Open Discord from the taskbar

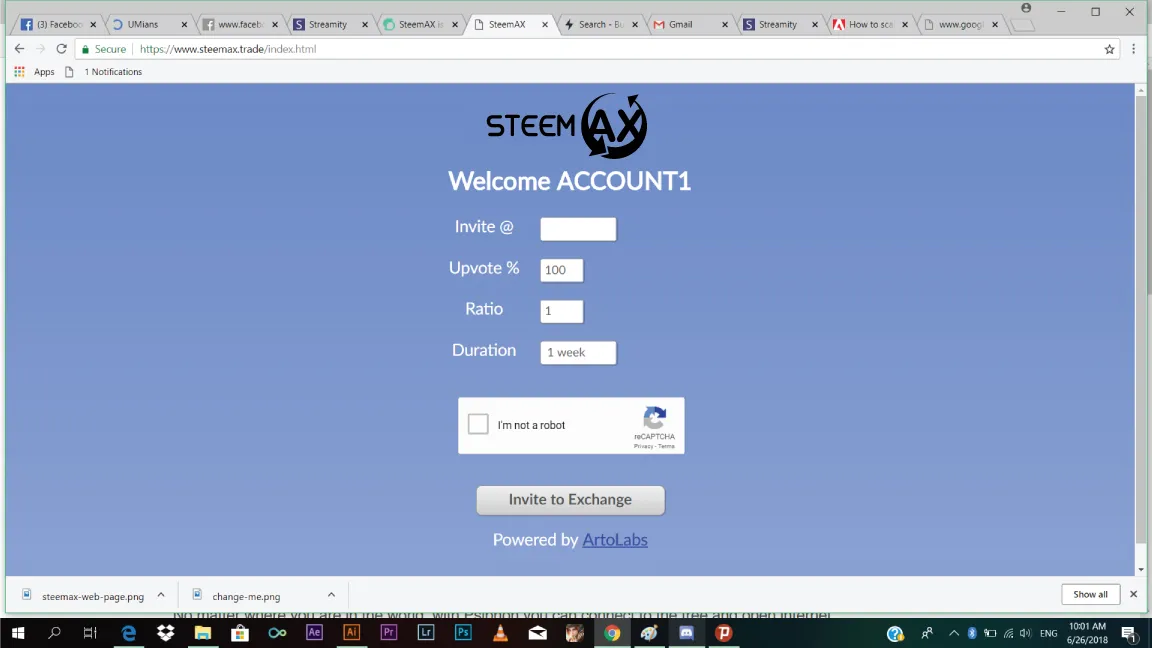pos(686,633)
